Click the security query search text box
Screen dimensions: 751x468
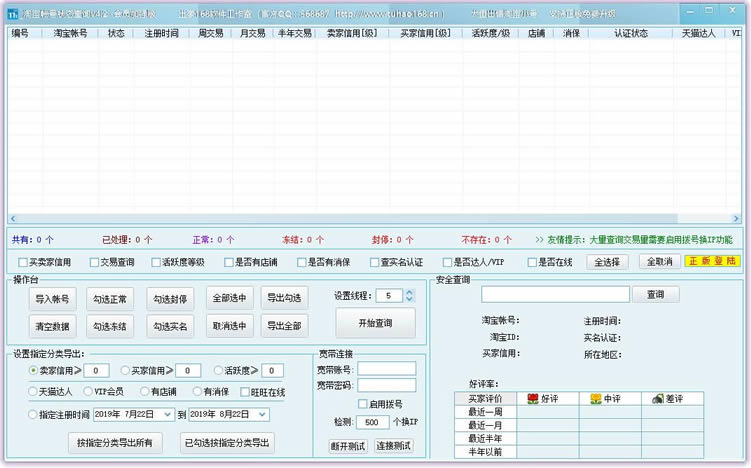555,295
